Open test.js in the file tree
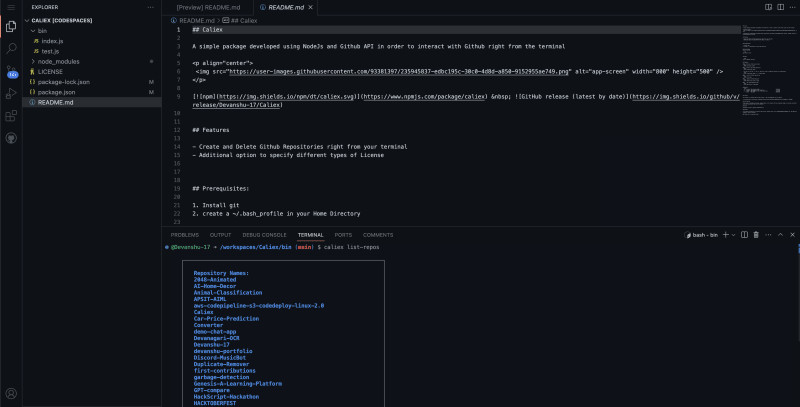This screenshot has height=407, width=800. (92, 51)
